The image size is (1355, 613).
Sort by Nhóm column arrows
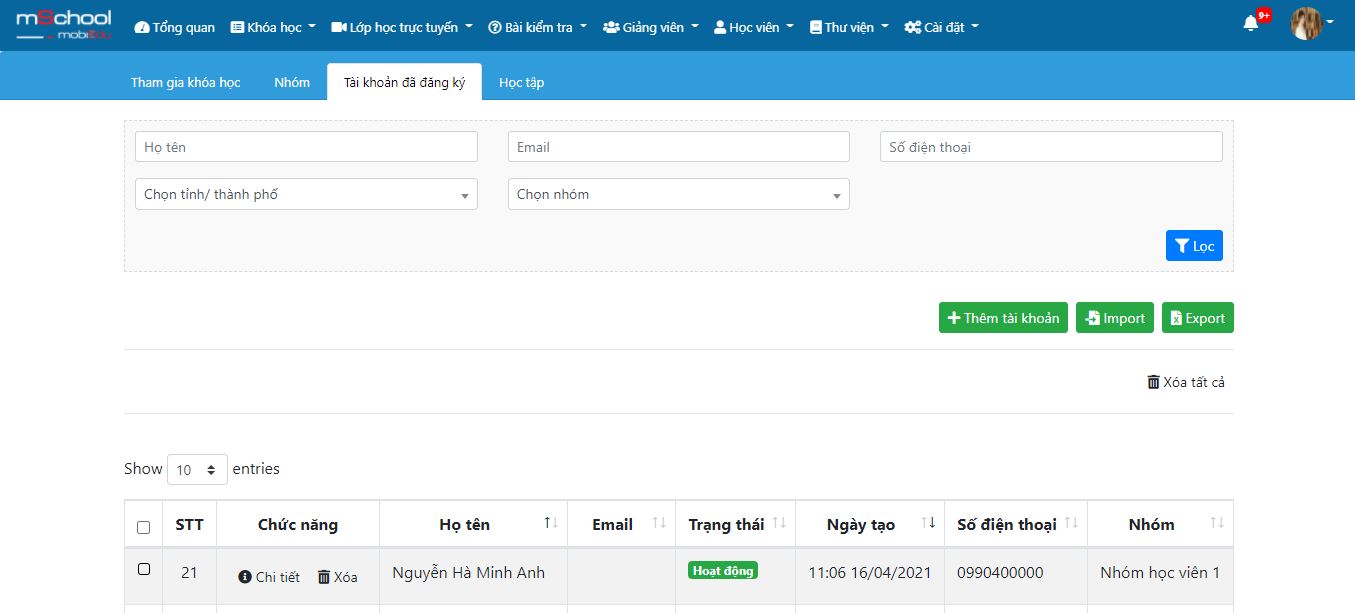pos(1217,523)
